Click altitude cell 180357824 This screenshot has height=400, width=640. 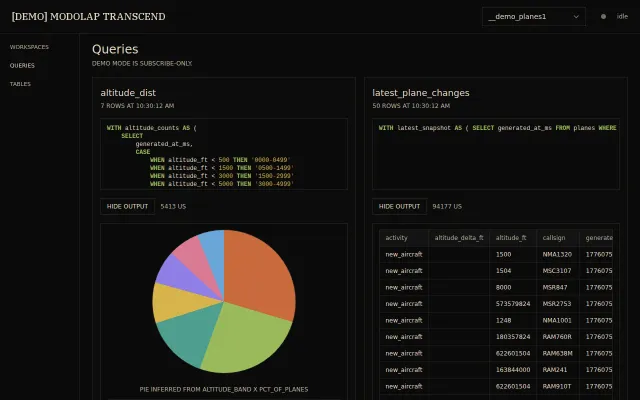[513, 337]
